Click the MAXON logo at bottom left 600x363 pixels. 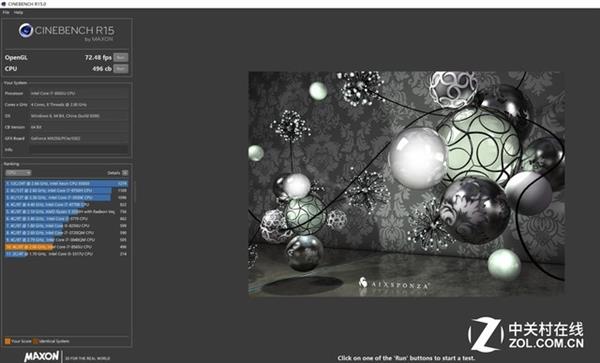point(42,356)
